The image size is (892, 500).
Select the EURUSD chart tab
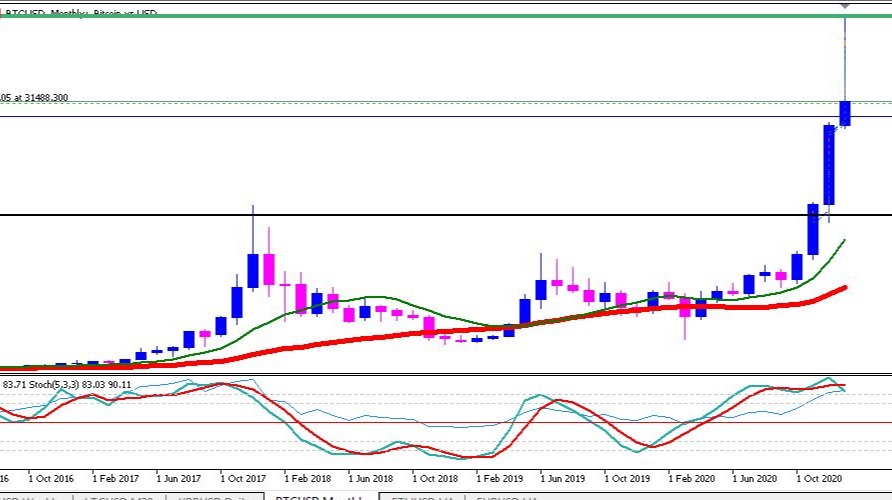click(506, 497)
